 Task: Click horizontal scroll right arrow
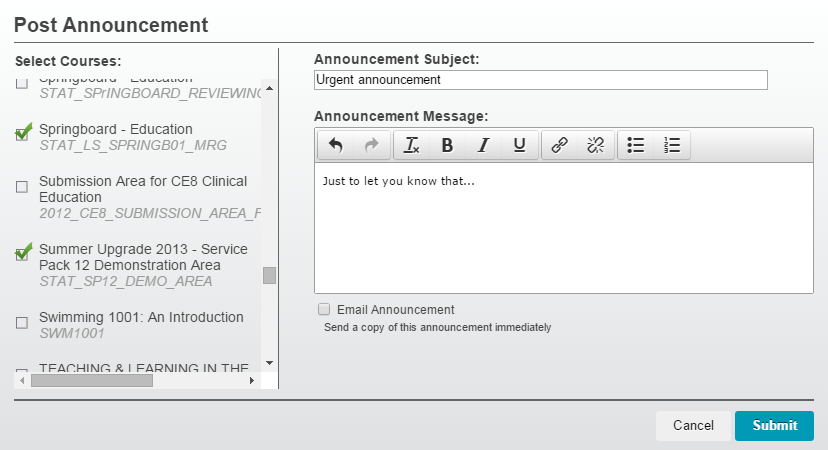coord(252,380)
